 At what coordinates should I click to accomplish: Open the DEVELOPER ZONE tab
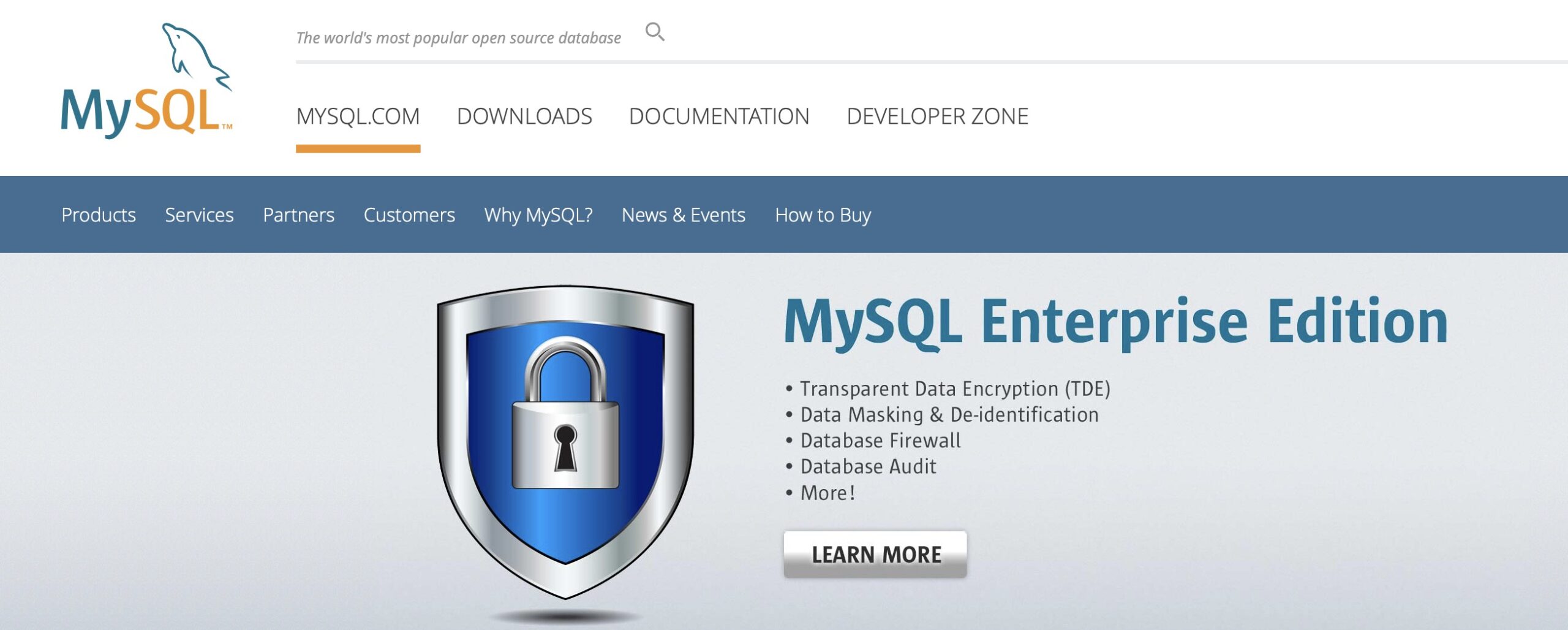pos(937,116)
